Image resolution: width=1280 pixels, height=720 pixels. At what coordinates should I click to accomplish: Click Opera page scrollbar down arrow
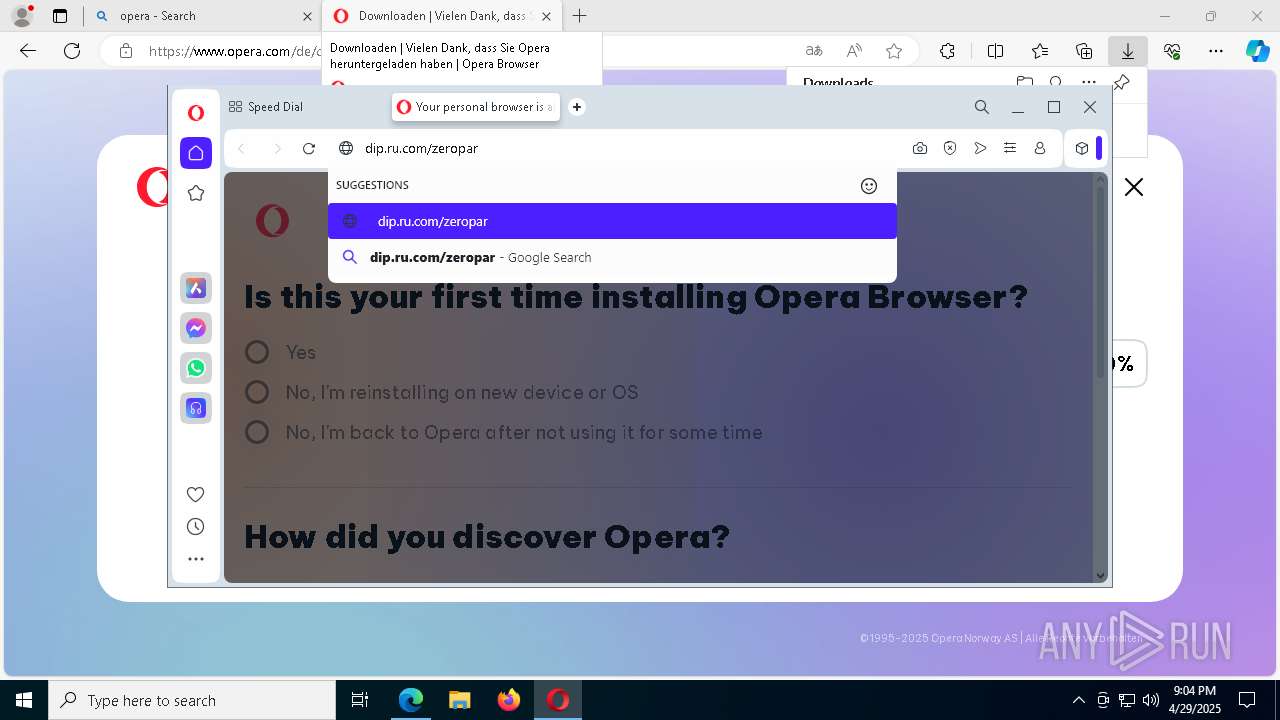pos(1101,575)
